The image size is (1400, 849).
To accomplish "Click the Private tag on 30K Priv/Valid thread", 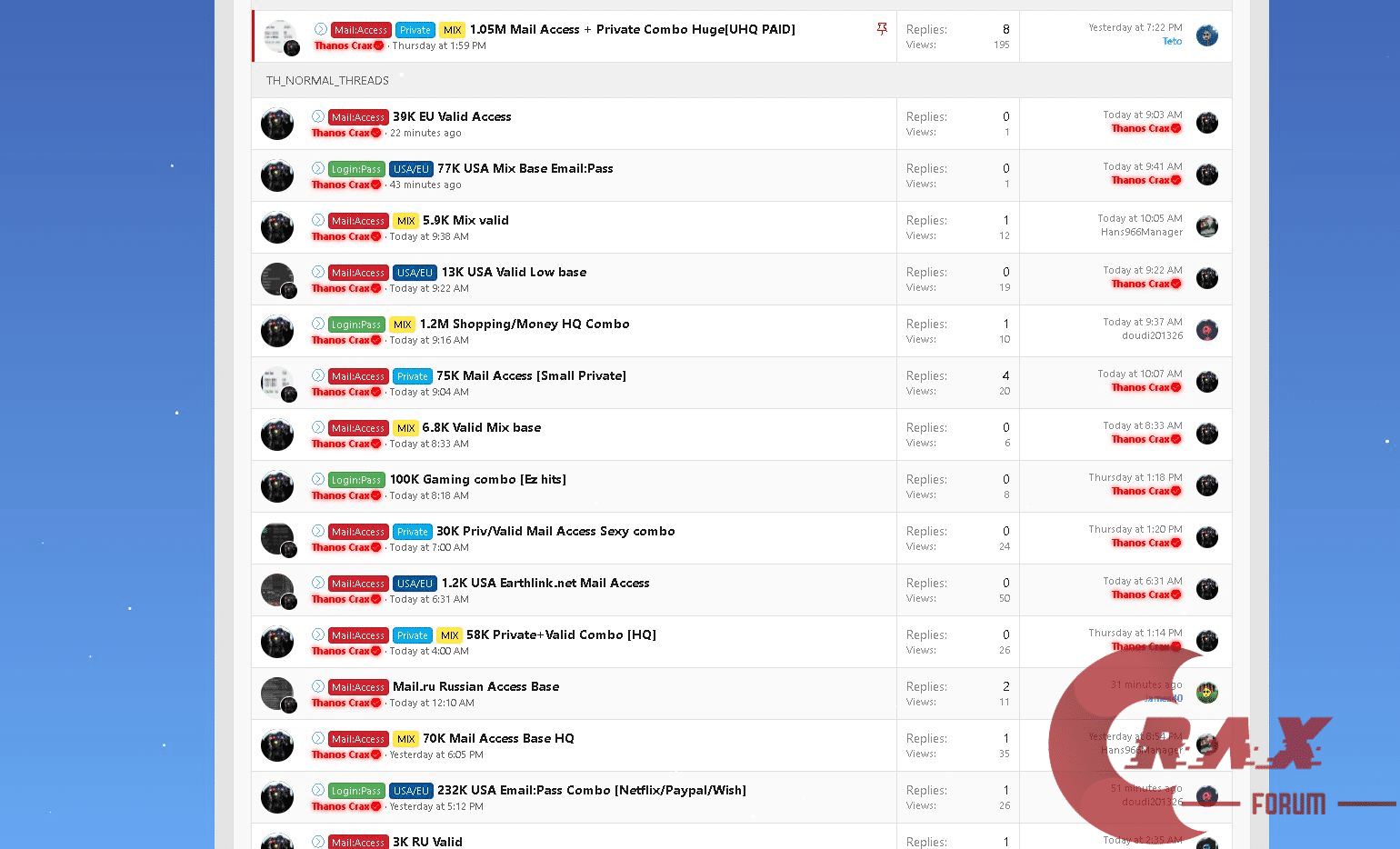I will (x=413, y=532).
